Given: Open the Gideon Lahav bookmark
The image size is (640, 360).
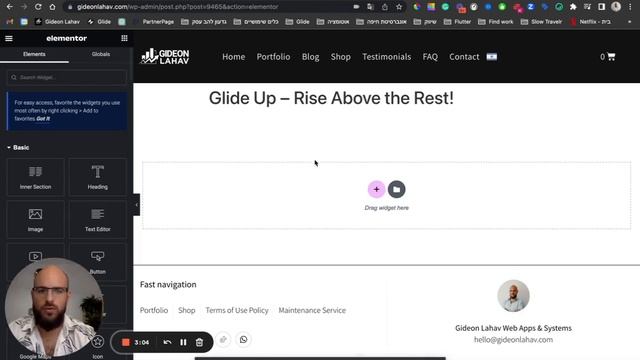Looking at the screenshot, I should tap(58, 22).
